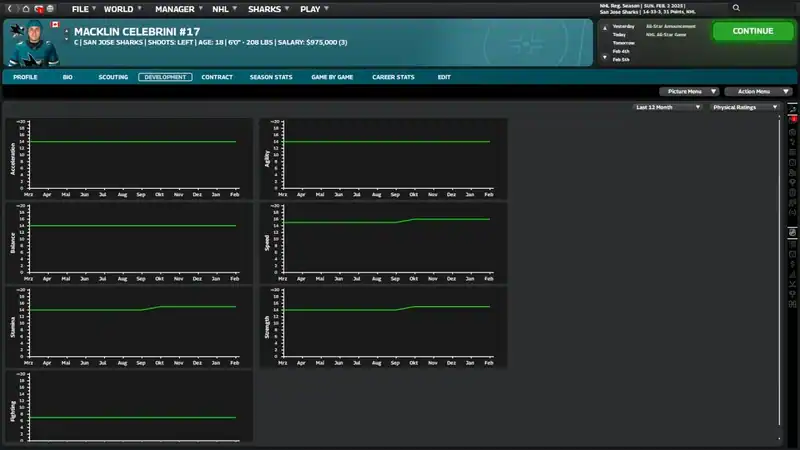Click the Balance rating chart
Image resolution: width=800 pixels, height=450 pixels.
129,243
